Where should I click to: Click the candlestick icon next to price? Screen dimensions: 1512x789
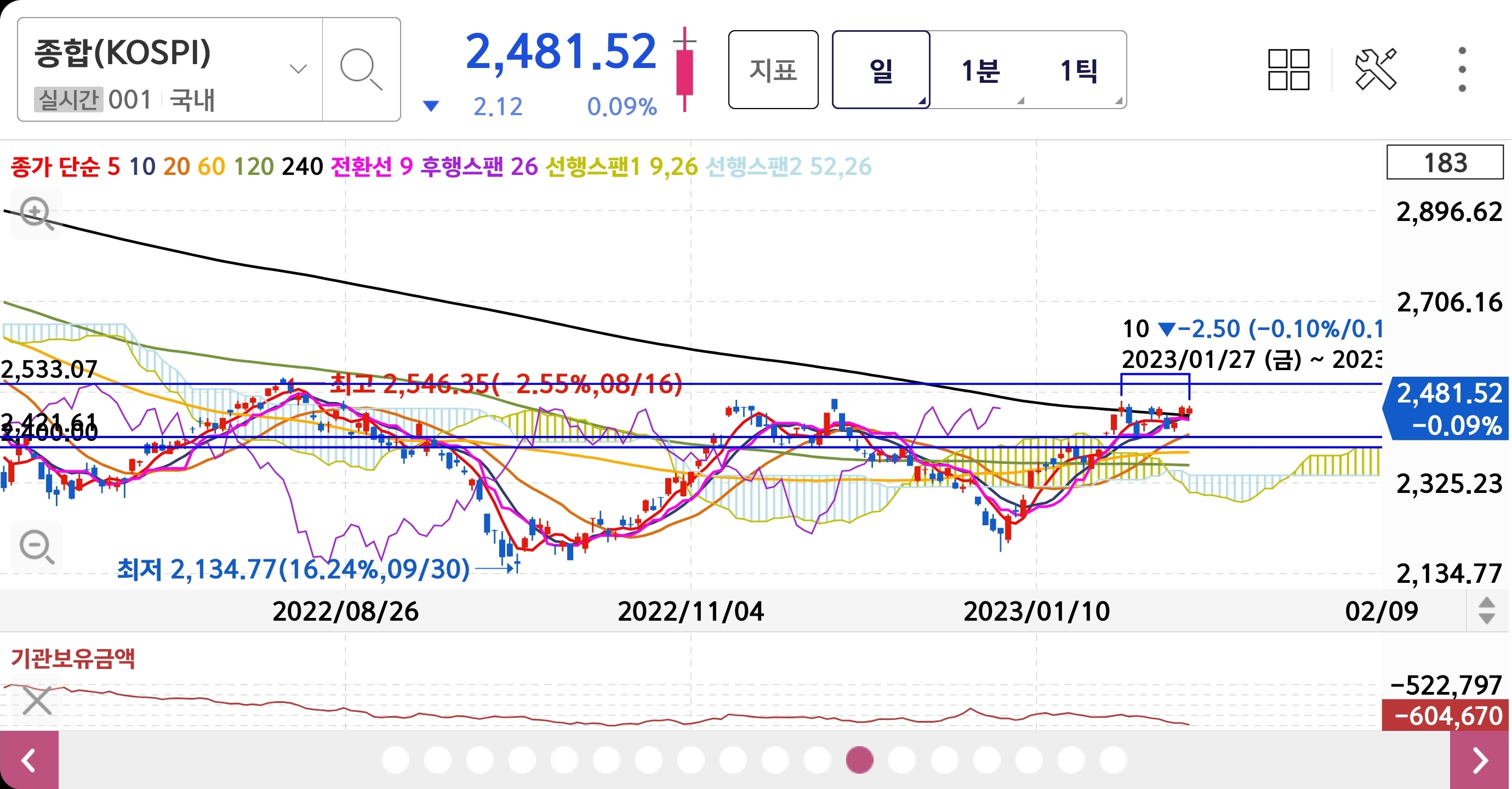tap(684, 70)
